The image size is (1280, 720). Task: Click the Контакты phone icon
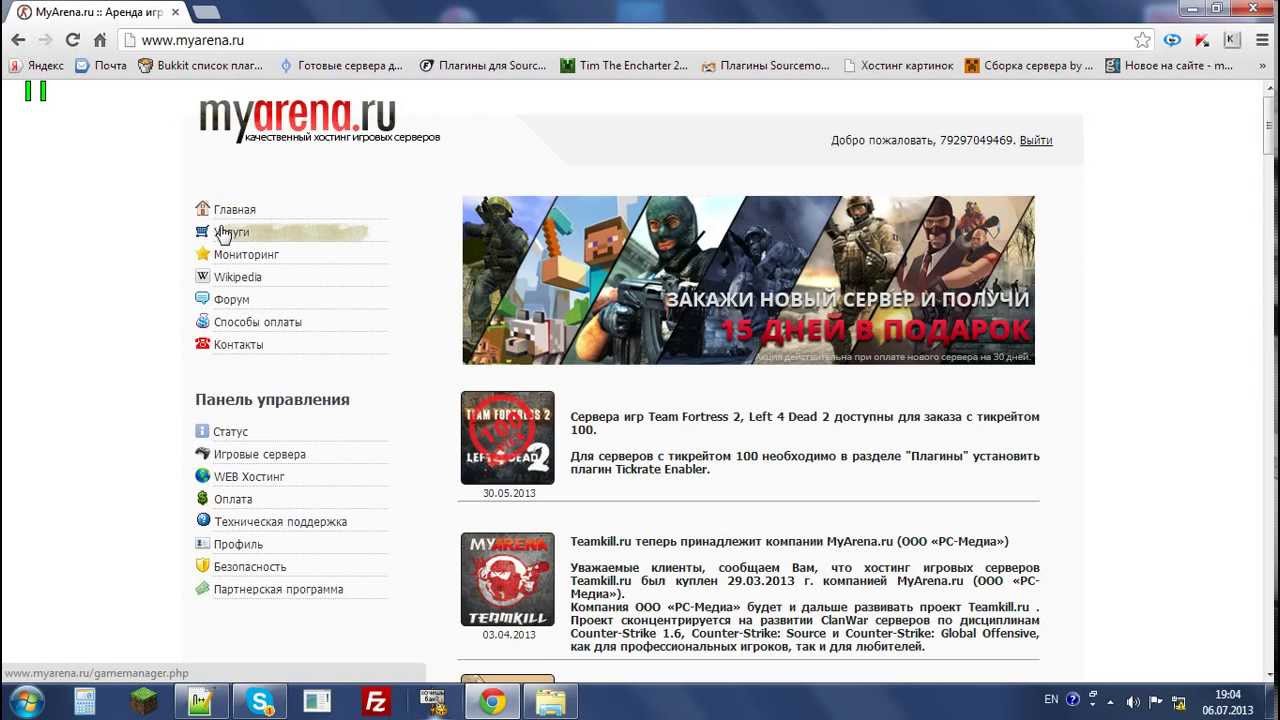coord(203,344)
